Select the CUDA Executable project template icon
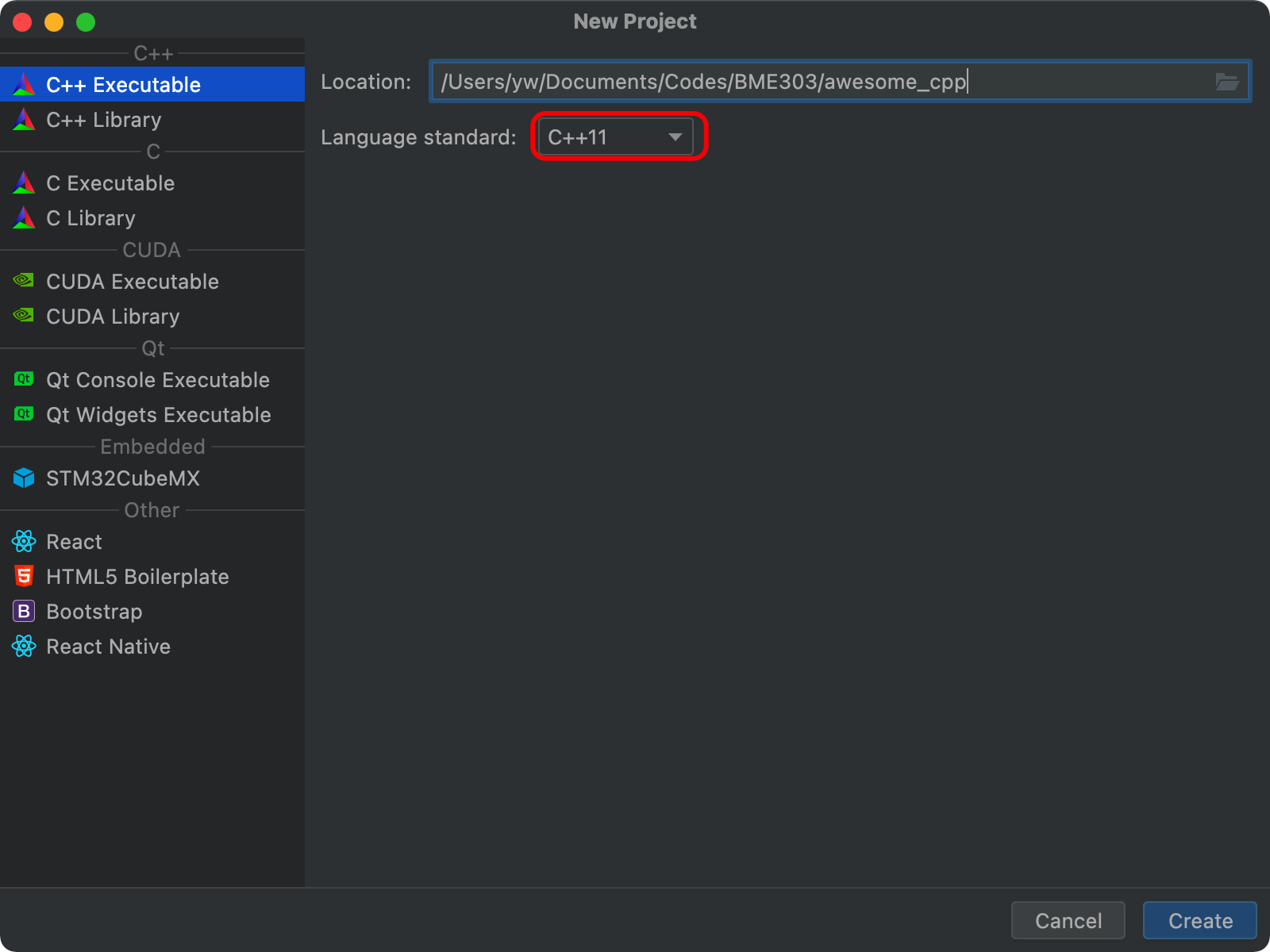 [23, 281]
